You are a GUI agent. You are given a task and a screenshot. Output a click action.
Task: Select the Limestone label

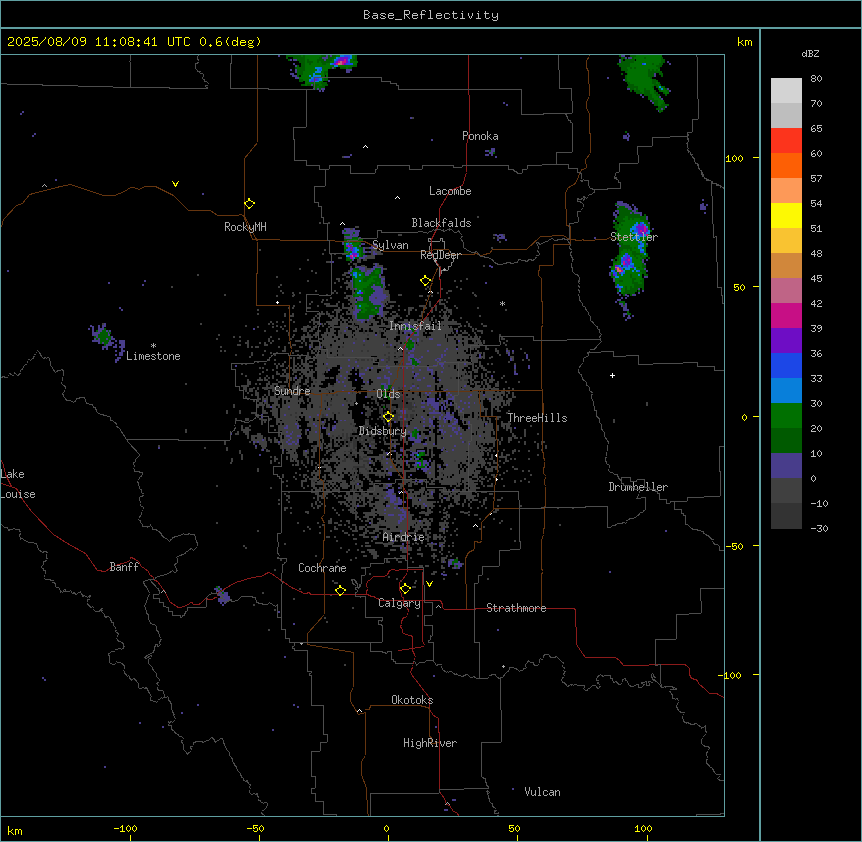(x=153, y=356)
